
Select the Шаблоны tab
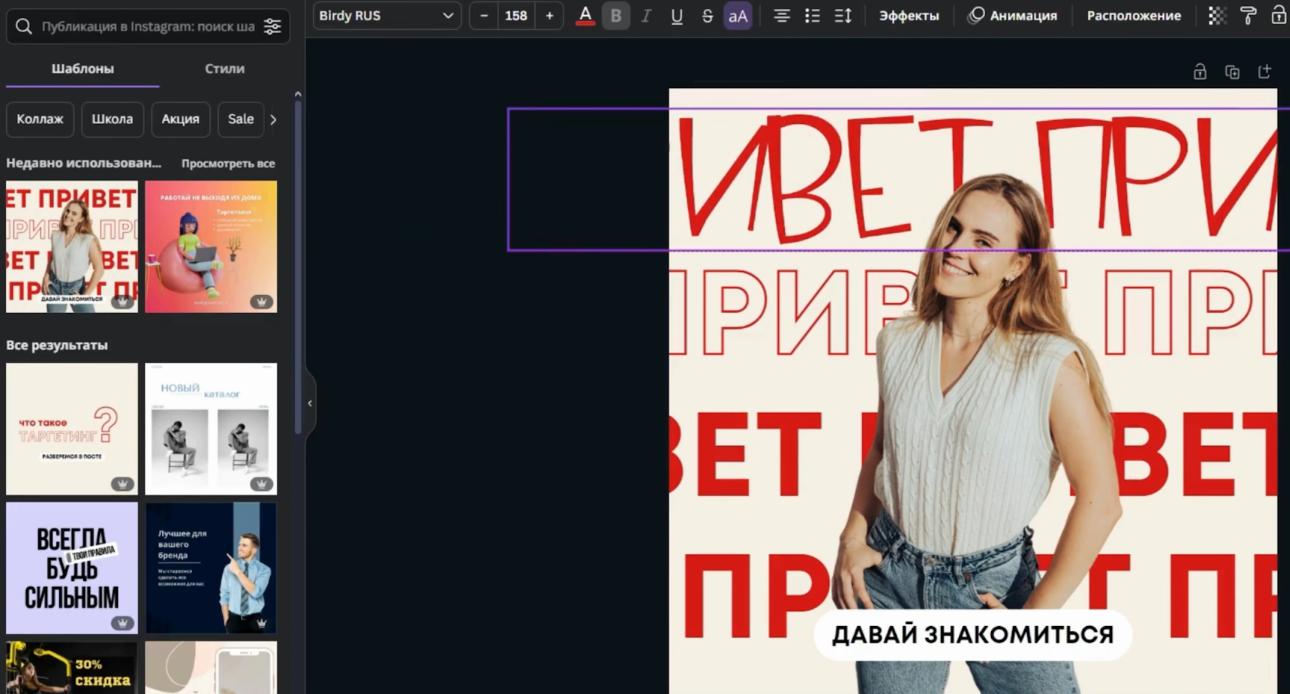pyautogui.click(x=82, y=69)
